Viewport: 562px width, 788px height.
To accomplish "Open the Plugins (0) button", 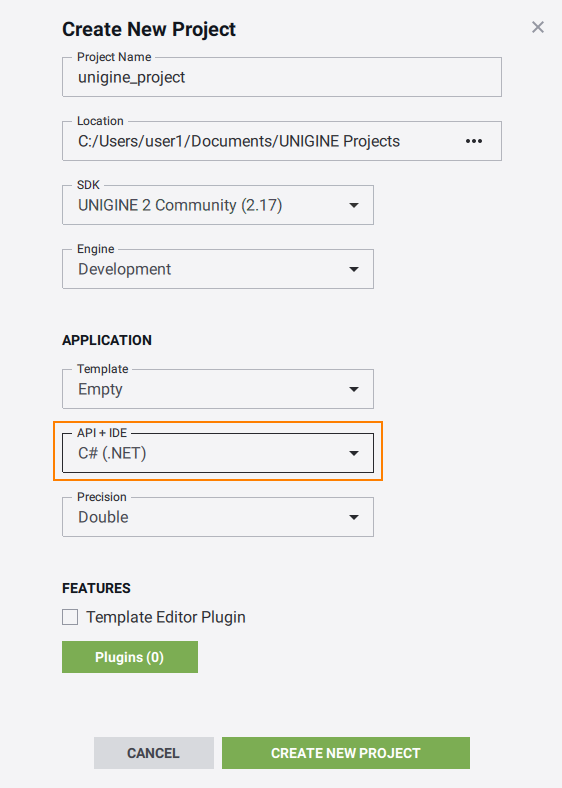I will tap(130, 657).
